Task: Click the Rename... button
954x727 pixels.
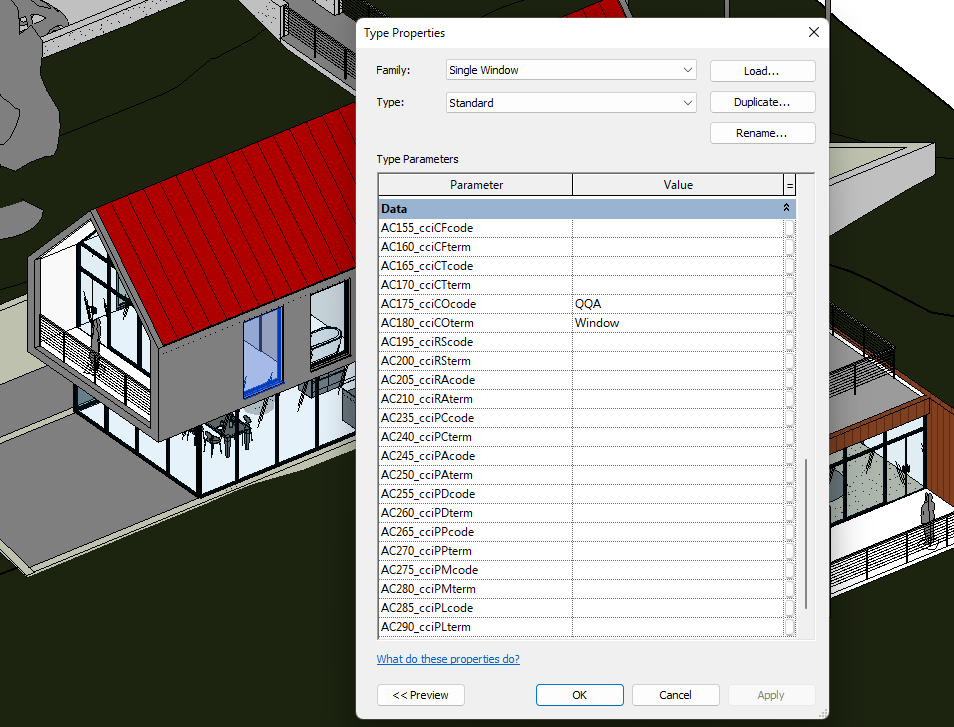Action: click(x=762, y=133)
